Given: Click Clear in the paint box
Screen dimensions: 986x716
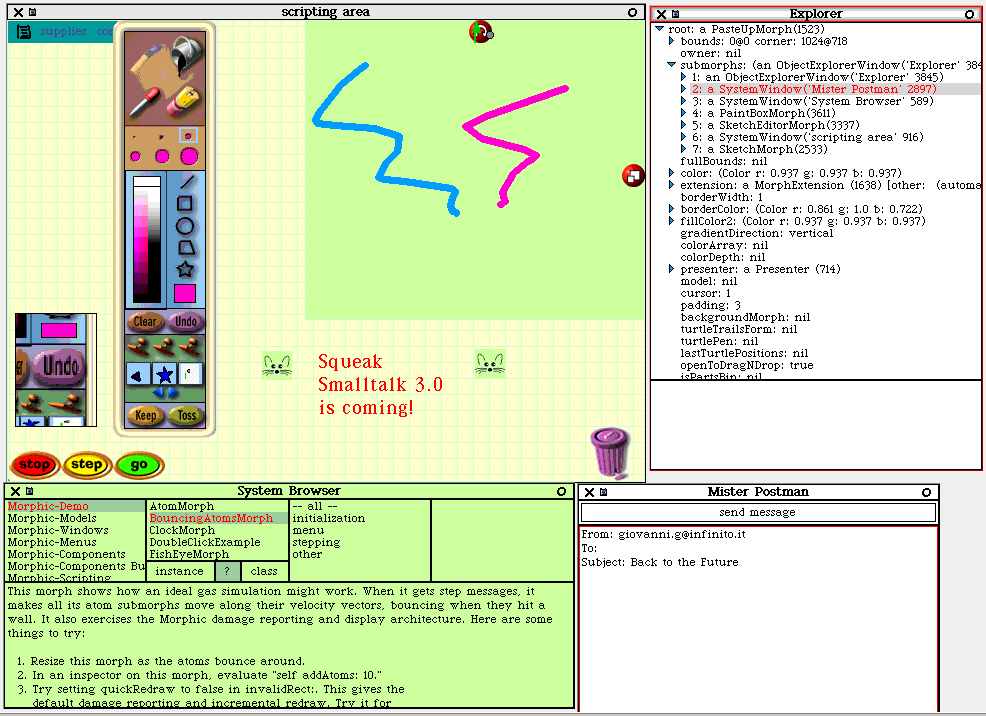Looking at the screenshot, I should pos(145,321).
